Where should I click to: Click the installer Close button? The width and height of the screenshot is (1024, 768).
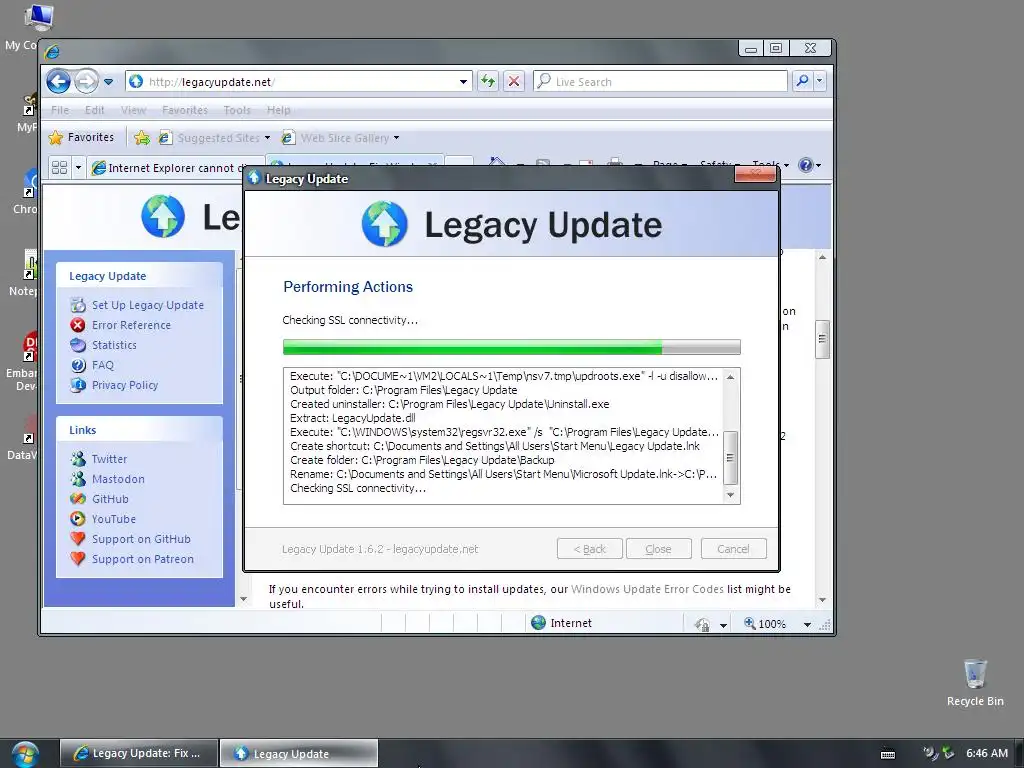658,549
